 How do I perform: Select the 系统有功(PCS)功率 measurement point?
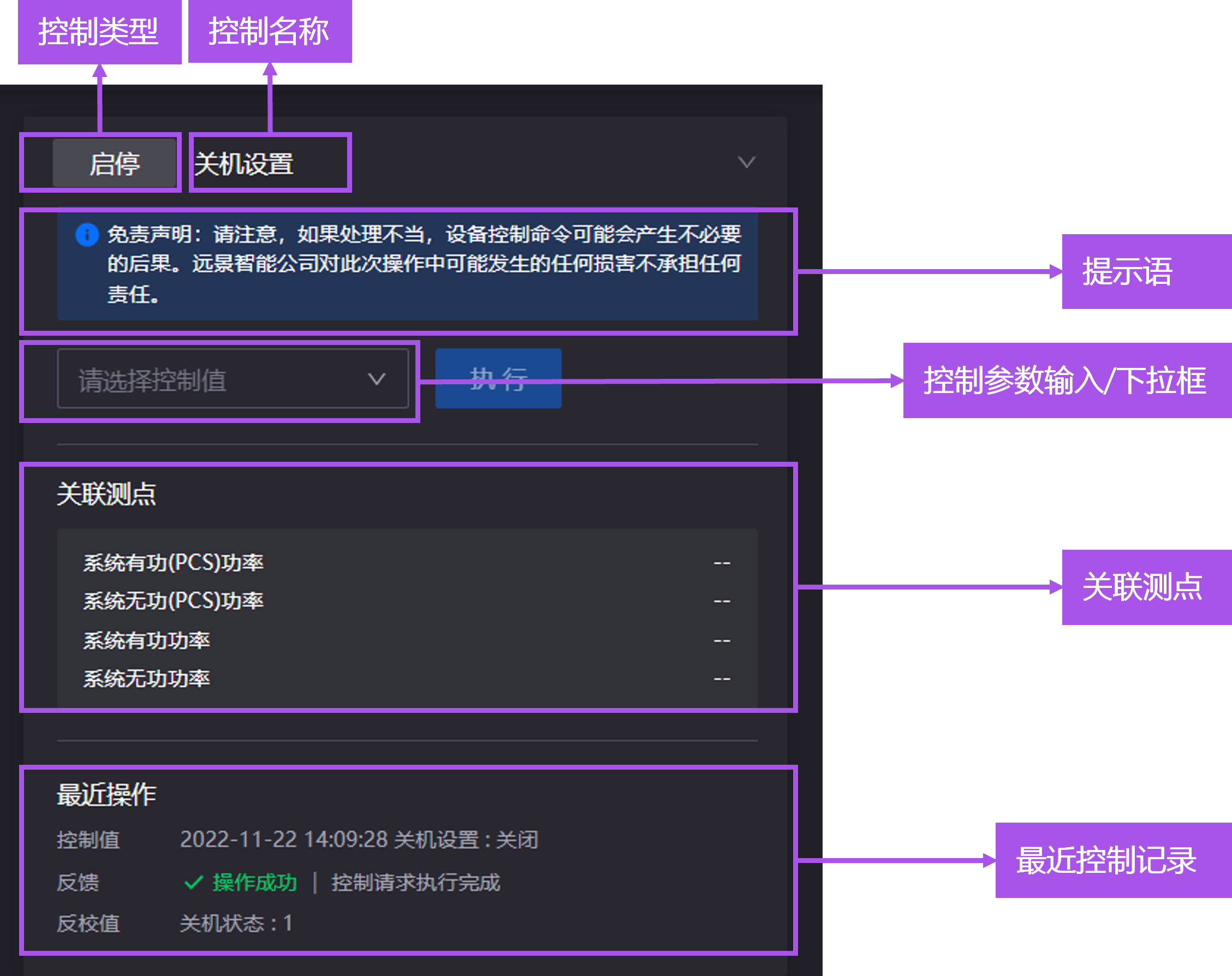coord(173,562)
